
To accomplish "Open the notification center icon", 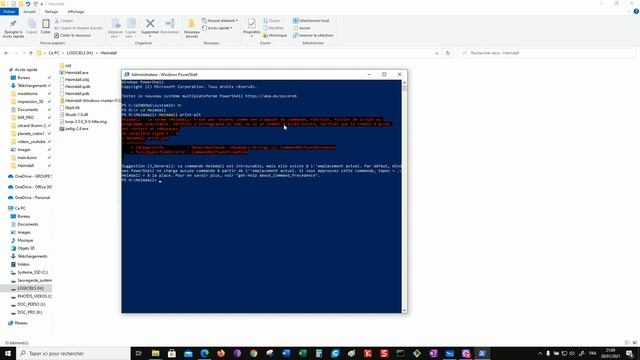I will tap(630, 353).
